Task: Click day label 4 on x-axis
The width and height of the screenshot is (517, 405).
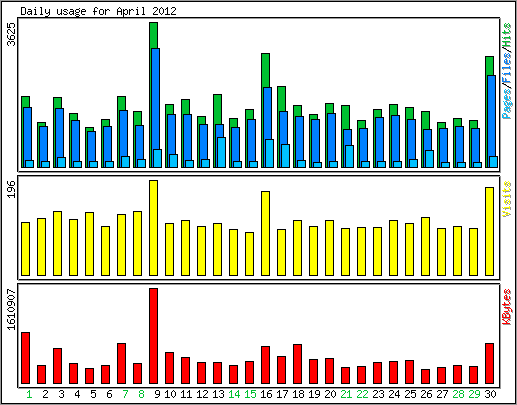Action: (77, 394)
